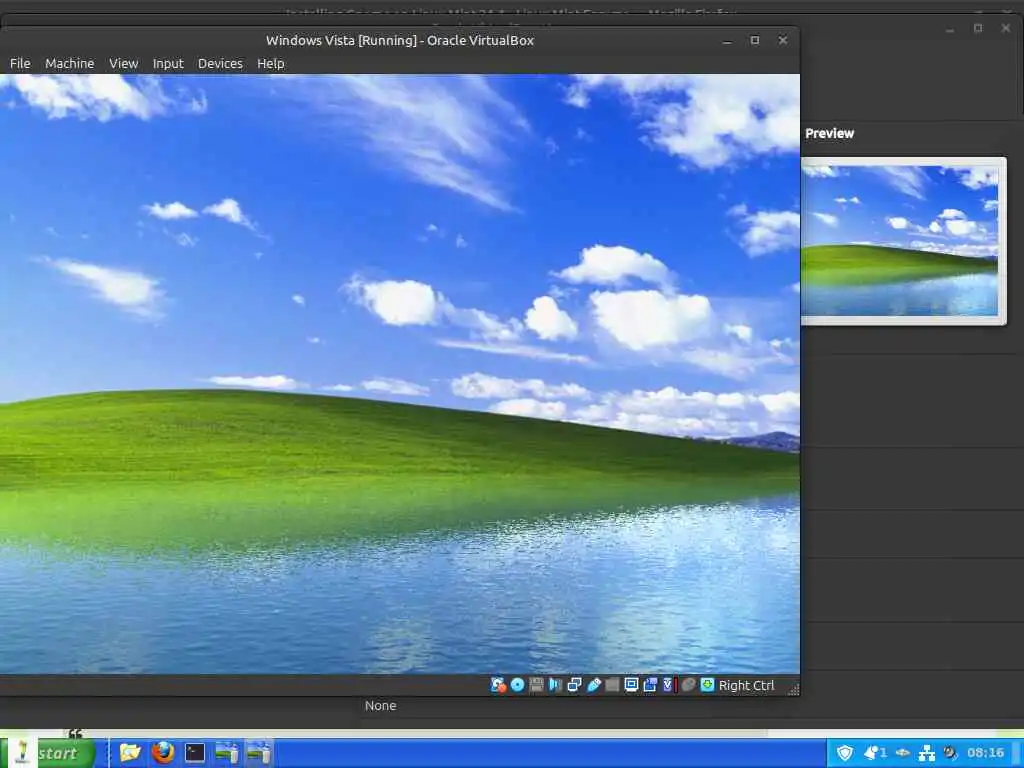Click the shield icon in the system tray
The height and width of the screenshot is (768, 1024).
click(x=845, y=753)
